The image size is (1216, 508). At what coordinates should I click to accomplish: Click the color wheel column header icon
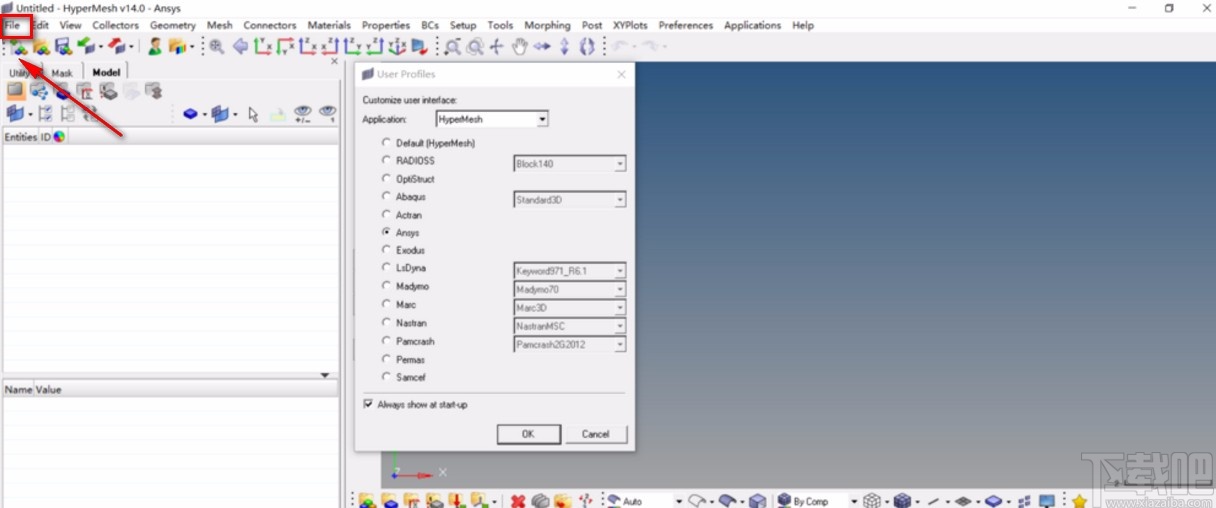[x=59, y=137]
